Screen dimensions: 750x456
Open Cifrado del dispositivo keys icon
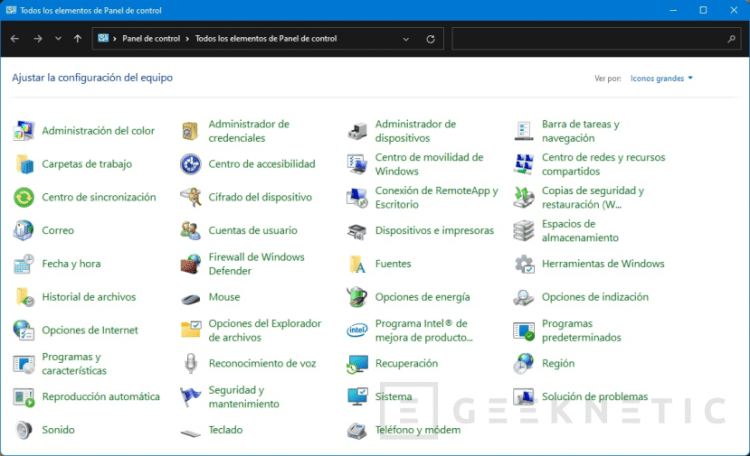click(190, 197)
